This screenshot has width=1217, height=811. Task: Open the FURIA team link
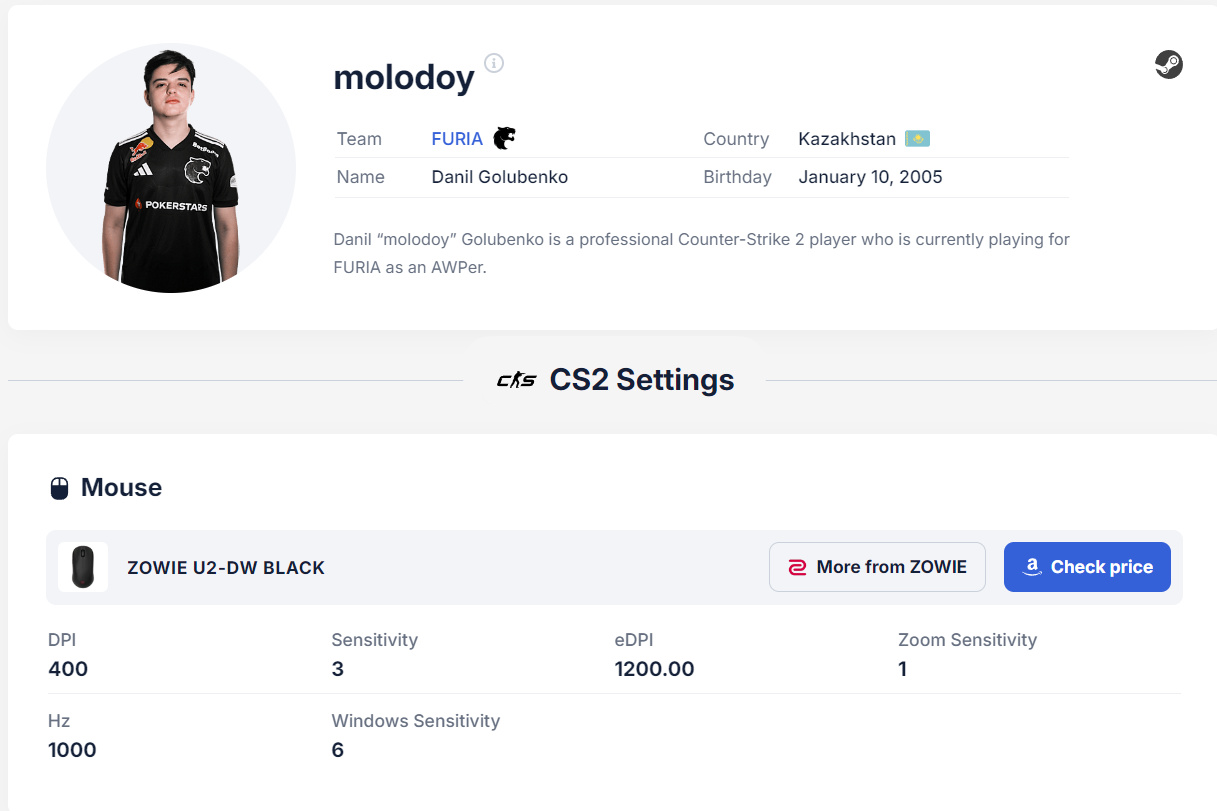pos(457,139)
